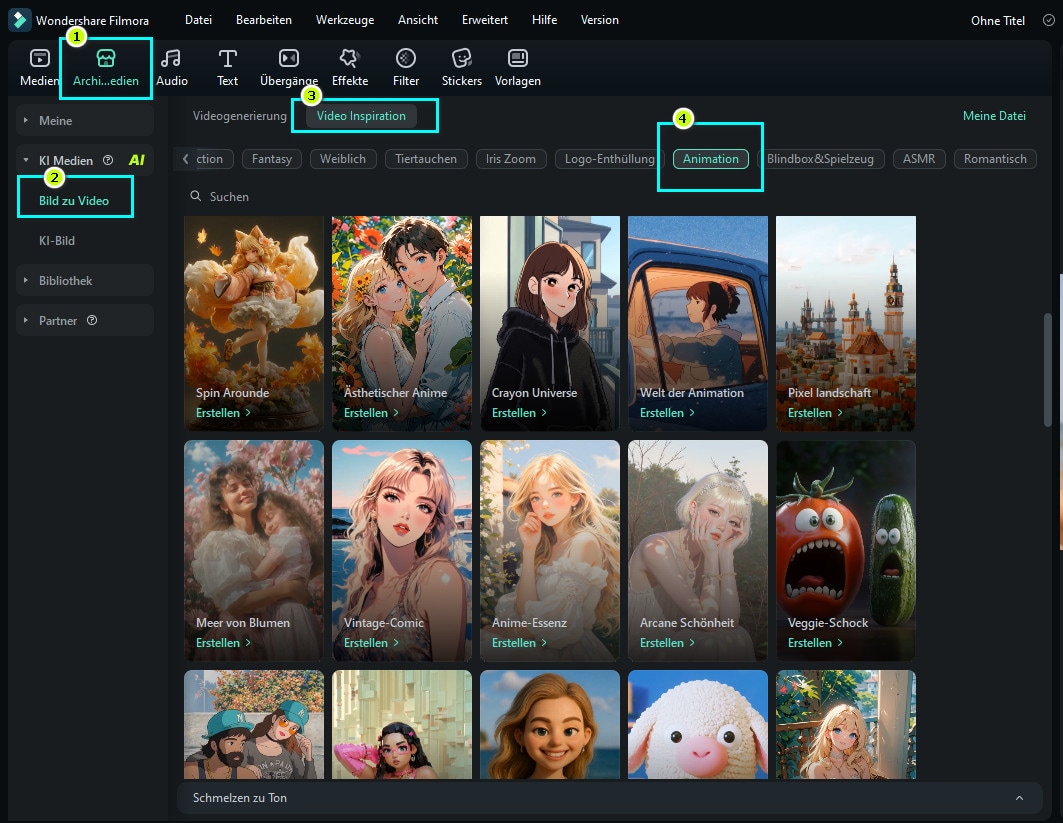Click Erstellen on Welt der Animation card

coord(667,412)
